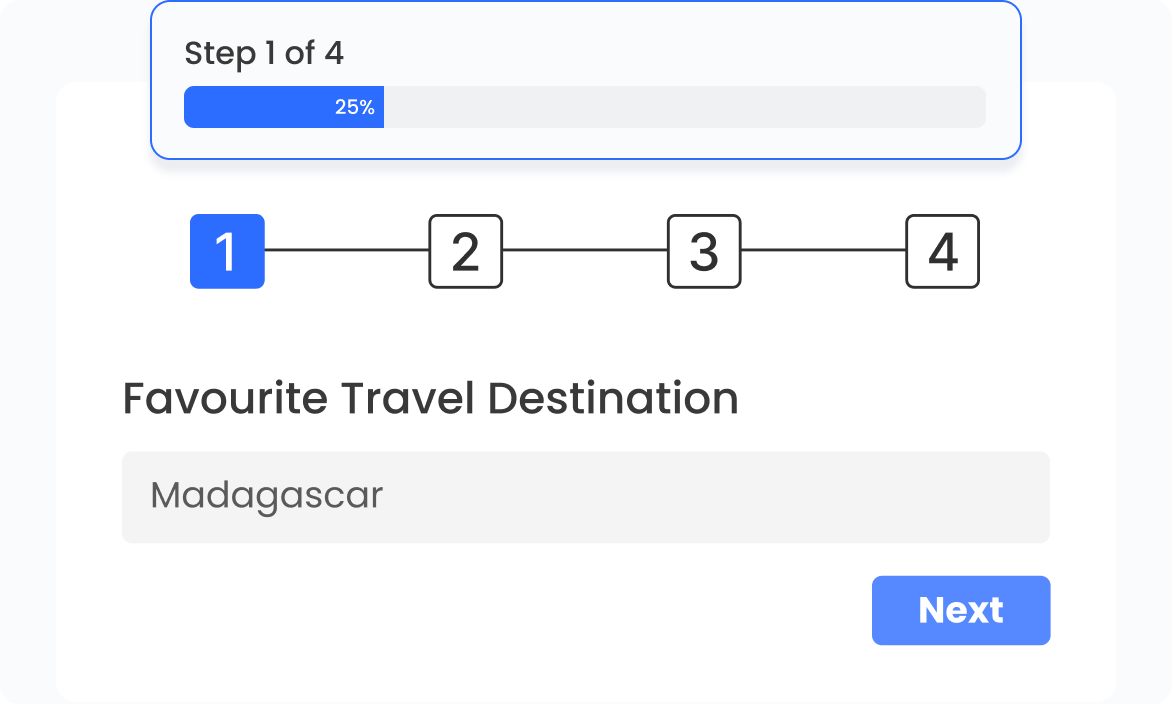Jump to step 3 of the wizard
This screenshot has height=704, width=1172.
[x=704, y=252]
